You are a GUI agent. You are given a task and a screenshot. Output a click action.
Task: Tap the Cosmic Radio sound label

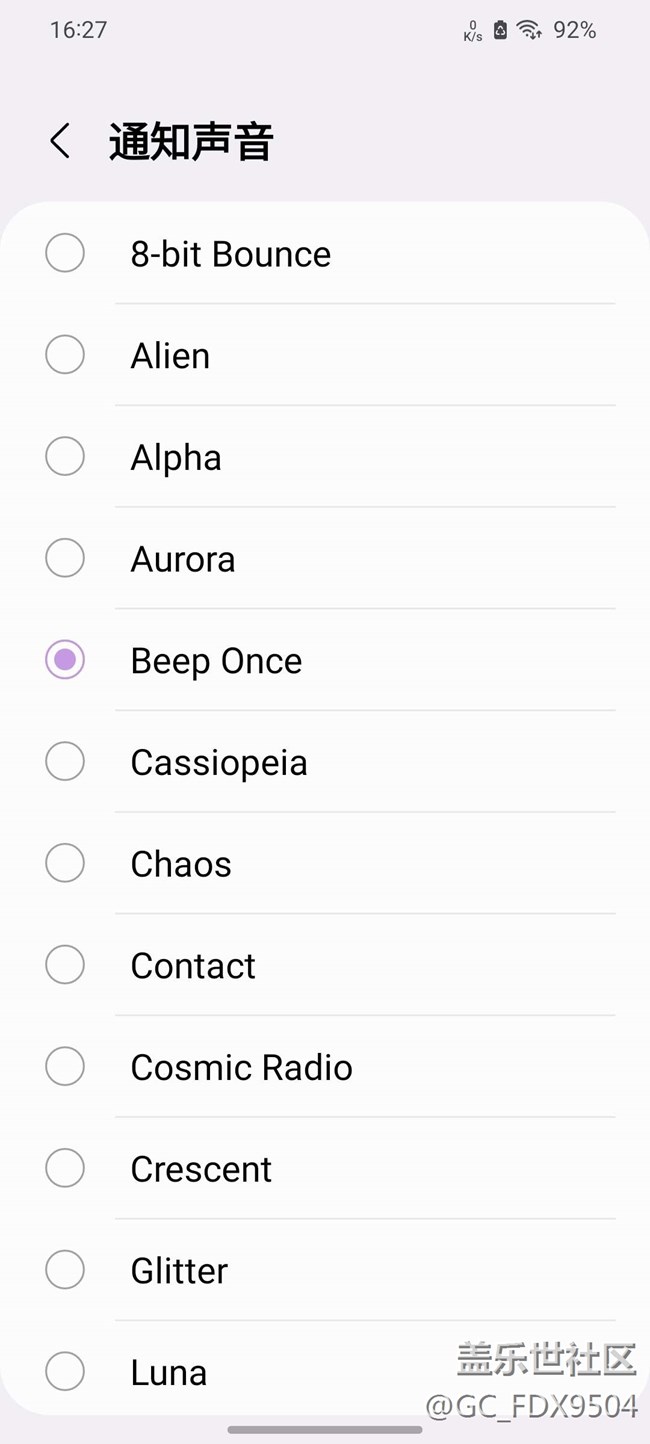(241, 1067)
